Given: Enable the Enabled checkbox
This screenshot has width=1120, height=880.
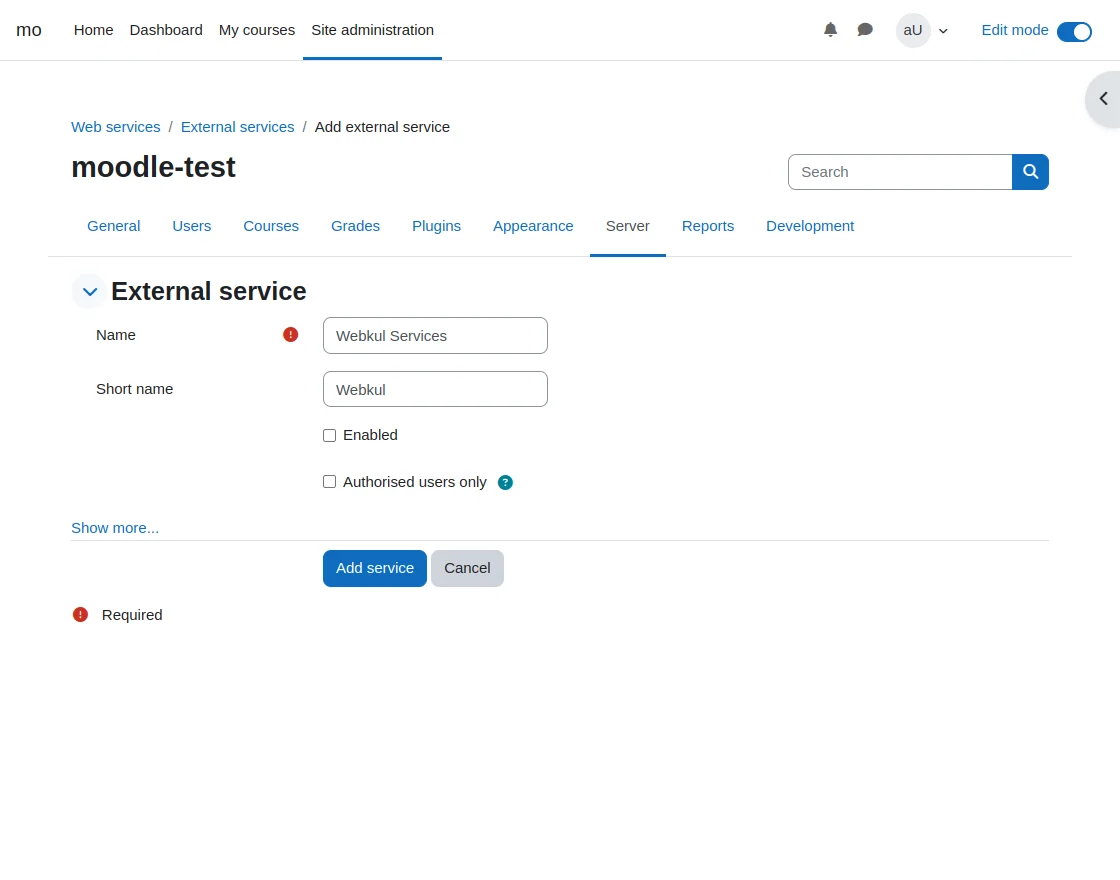Looking at the screenshot, I should tap(329, 435).
